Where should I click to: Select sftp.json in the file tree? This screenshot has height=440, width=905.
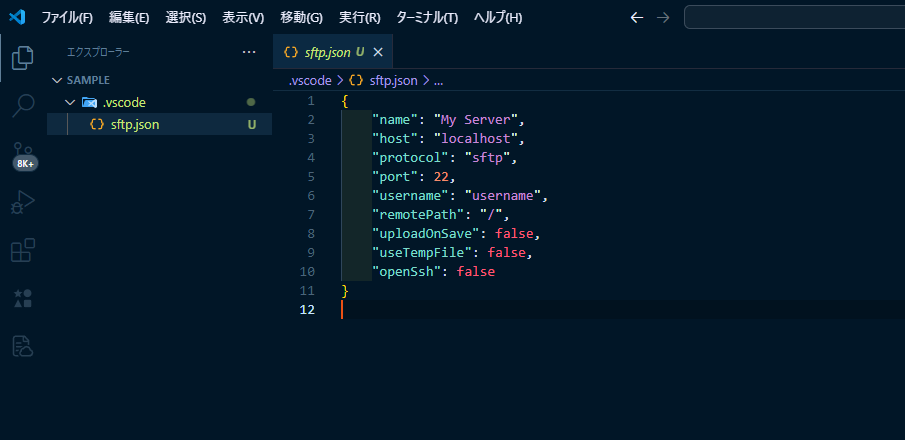point(159,124)
